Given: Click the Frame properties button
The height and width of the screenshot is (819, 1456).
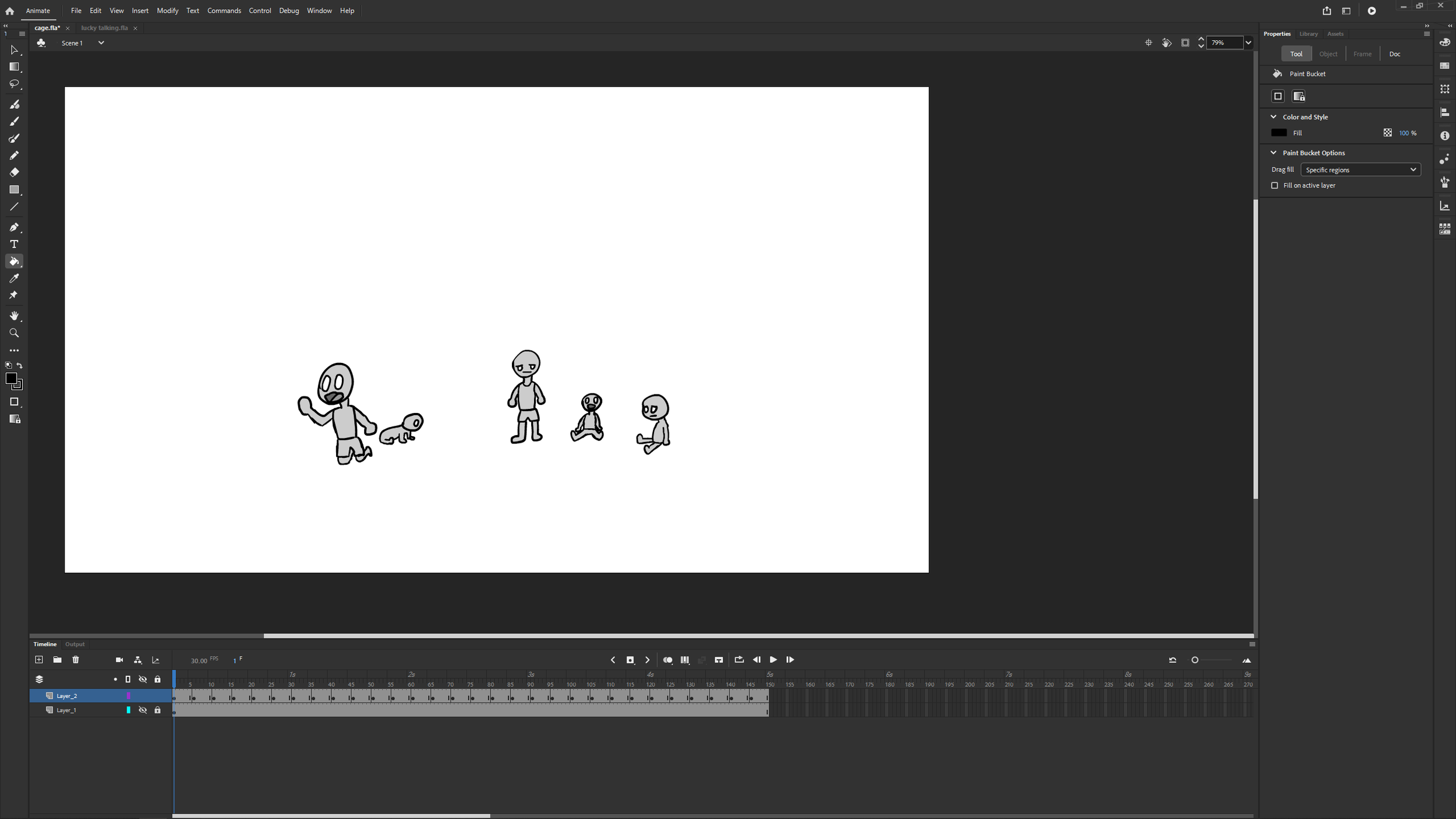Looking at the screenshot, I should [1362, 54].
